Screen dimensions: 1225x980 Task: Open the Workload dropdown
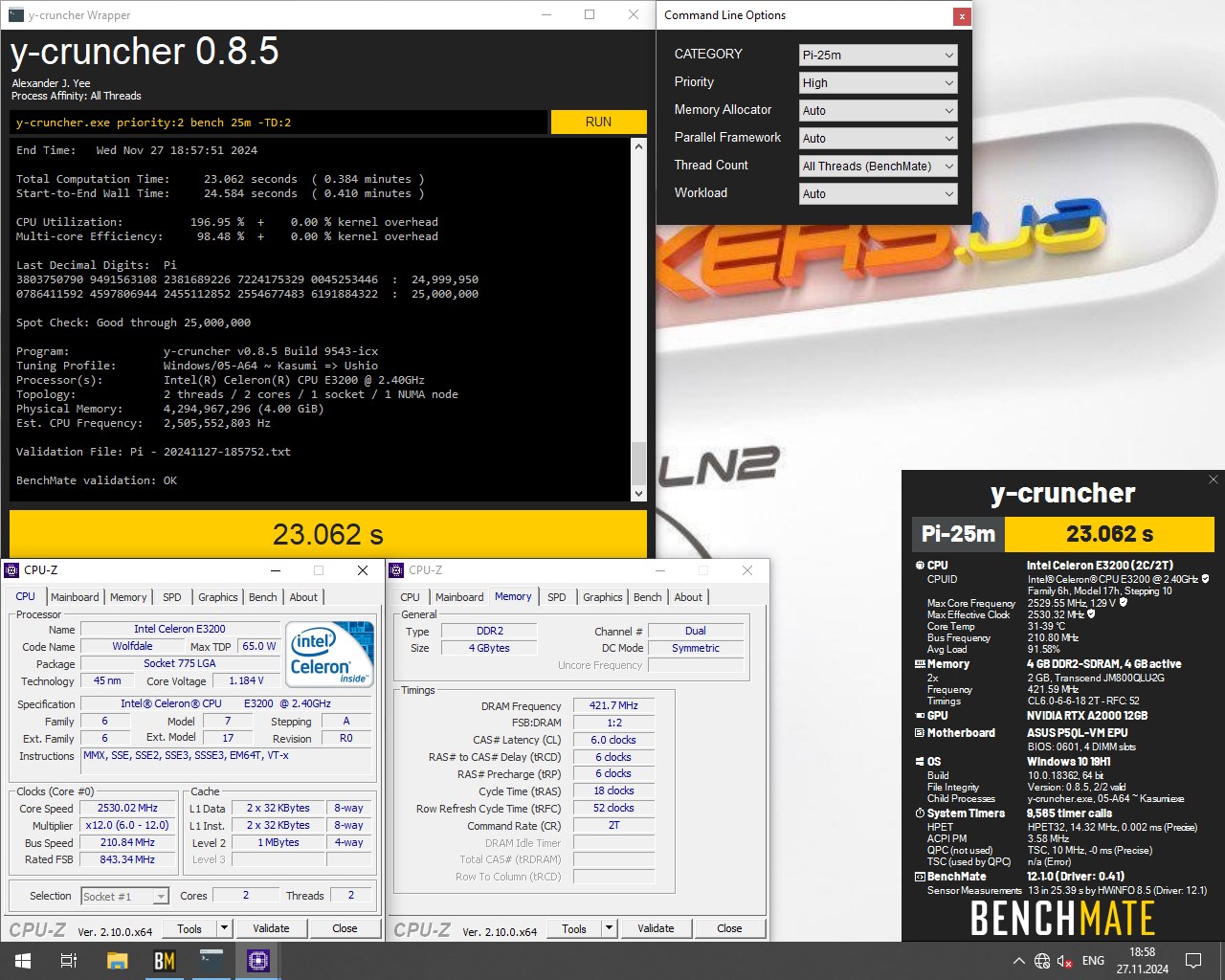(878, 193)
